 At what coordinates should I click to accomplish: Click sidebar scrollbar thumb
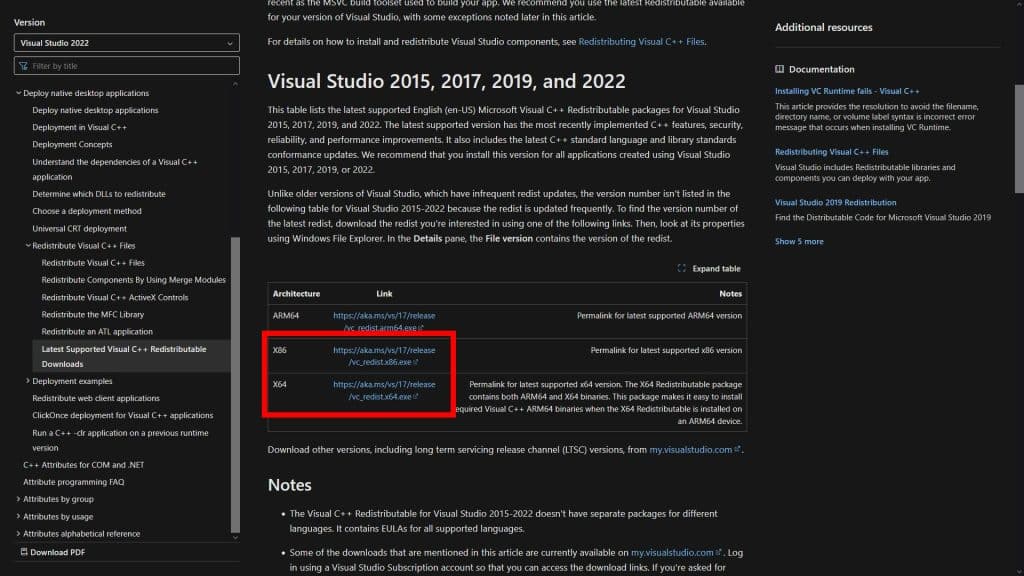pos(235,385)
